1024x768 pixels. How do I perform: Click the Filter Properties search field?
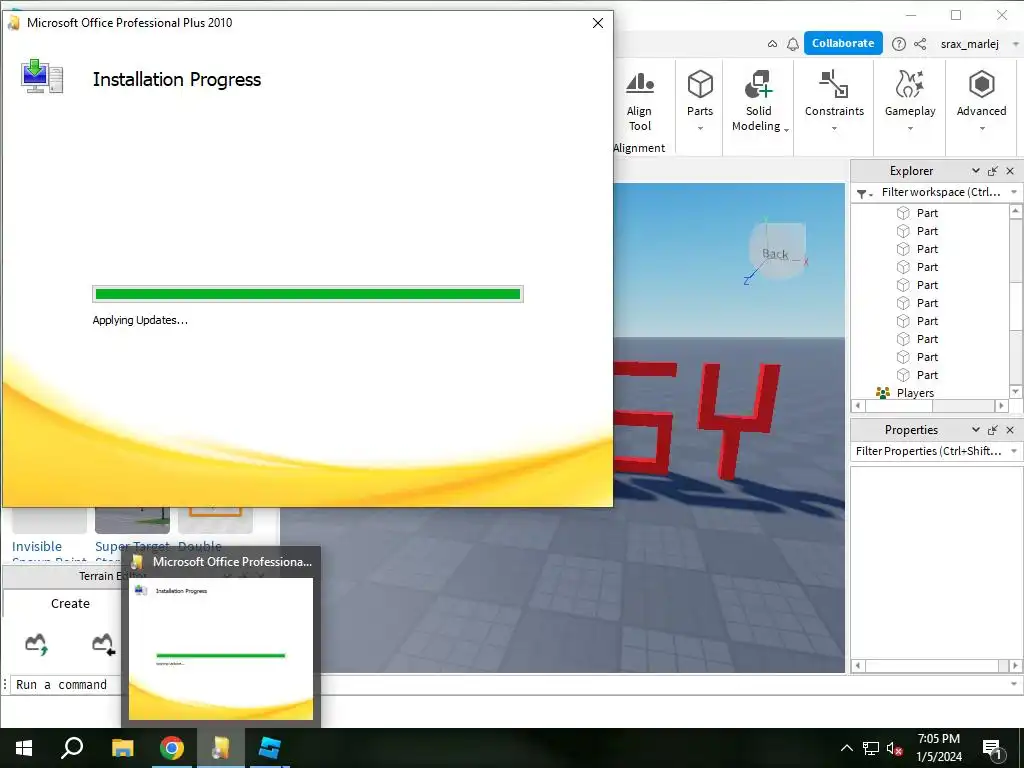click(x=929, y=451)
